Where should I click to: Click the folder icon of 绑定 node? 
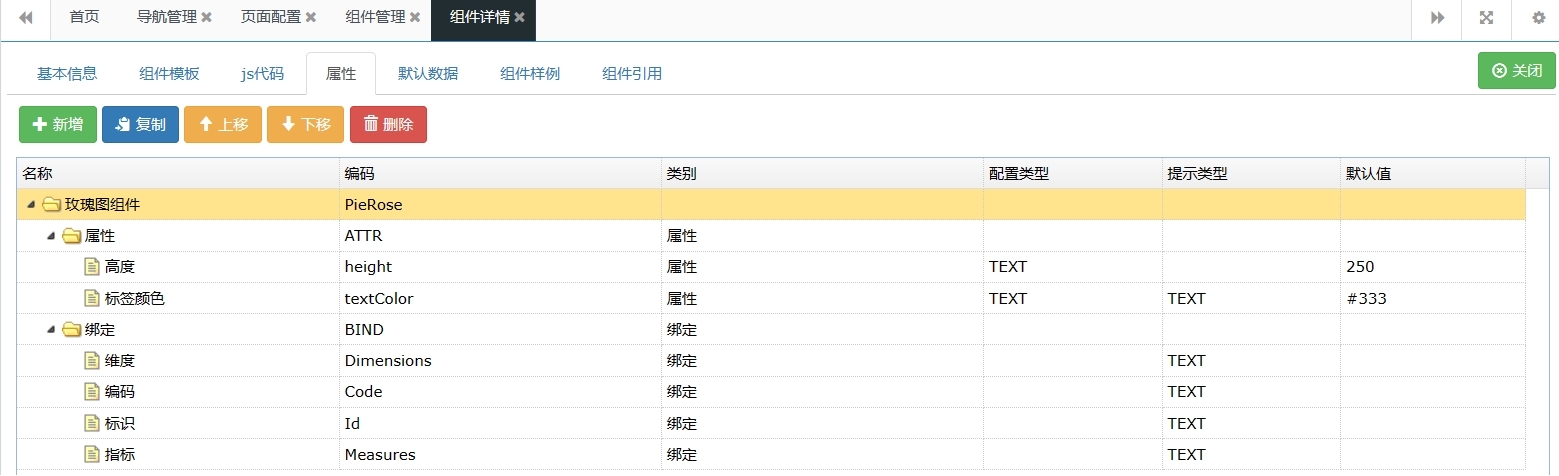71,330
